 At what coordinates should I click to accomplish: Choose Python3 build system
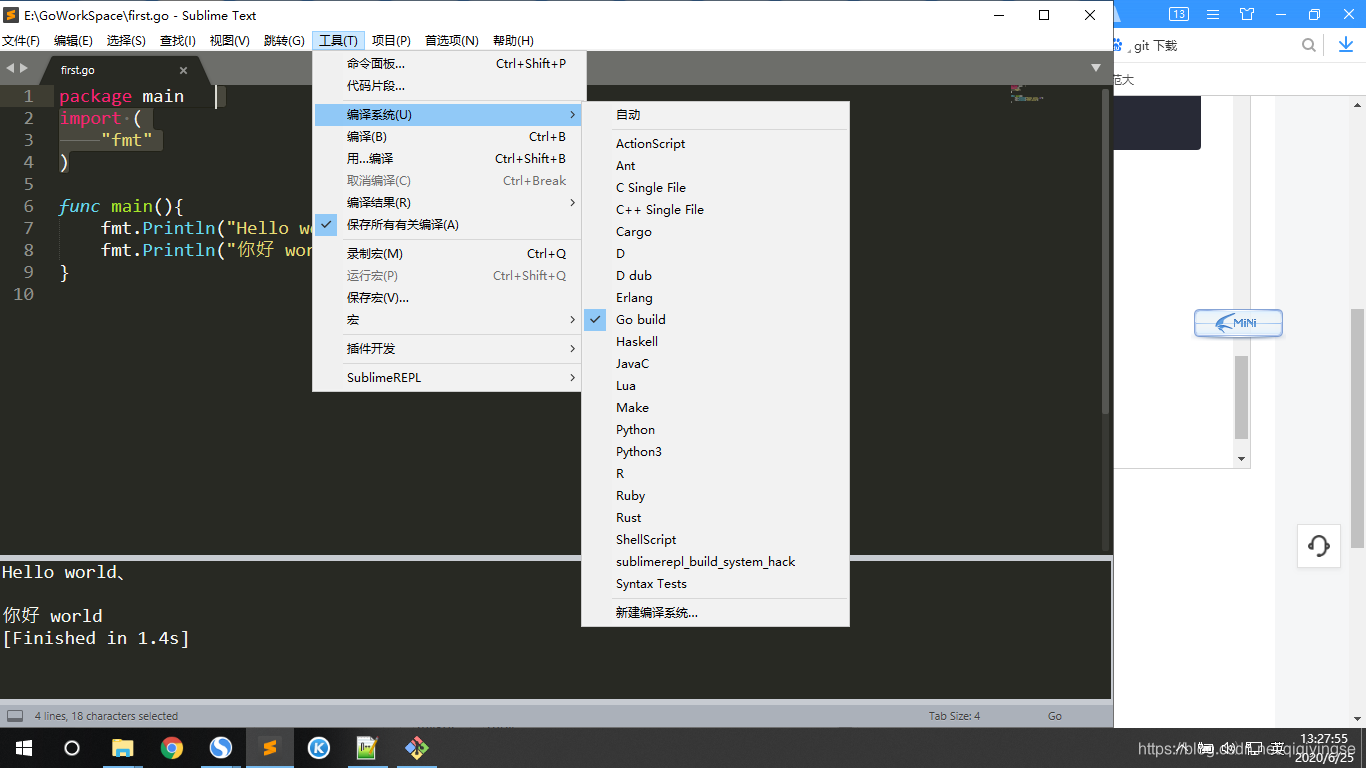click(715, 452)
